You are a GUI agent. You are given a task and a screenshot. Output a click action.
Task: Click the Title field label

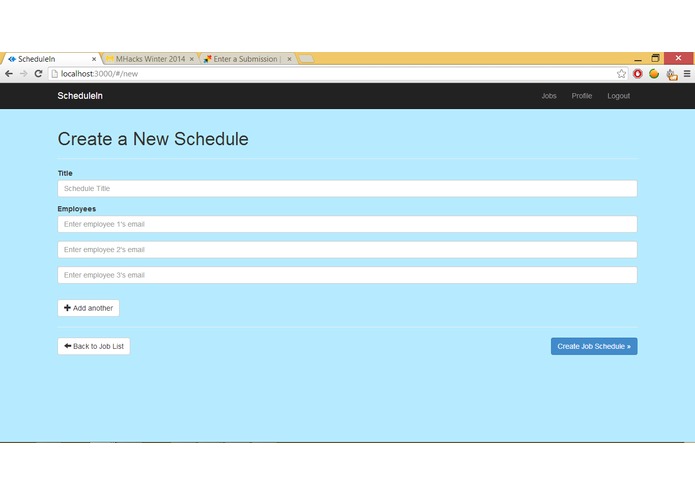(x=65, y=173)
